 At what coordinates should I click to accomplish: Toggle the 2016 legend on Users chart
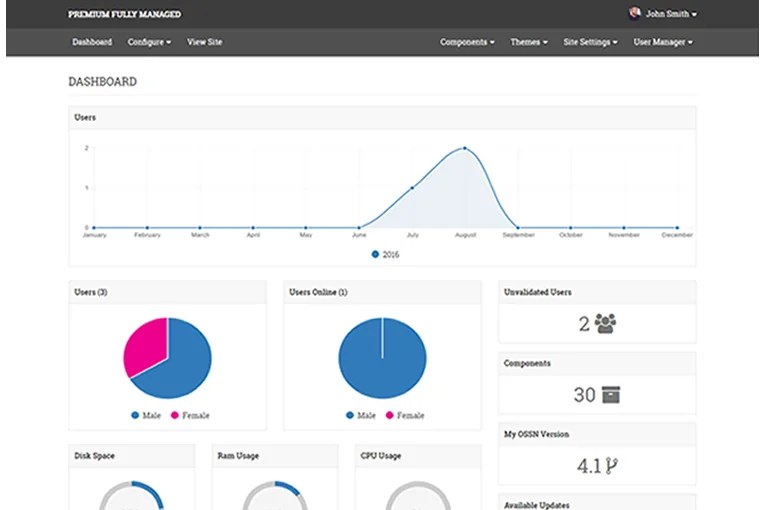385,254
